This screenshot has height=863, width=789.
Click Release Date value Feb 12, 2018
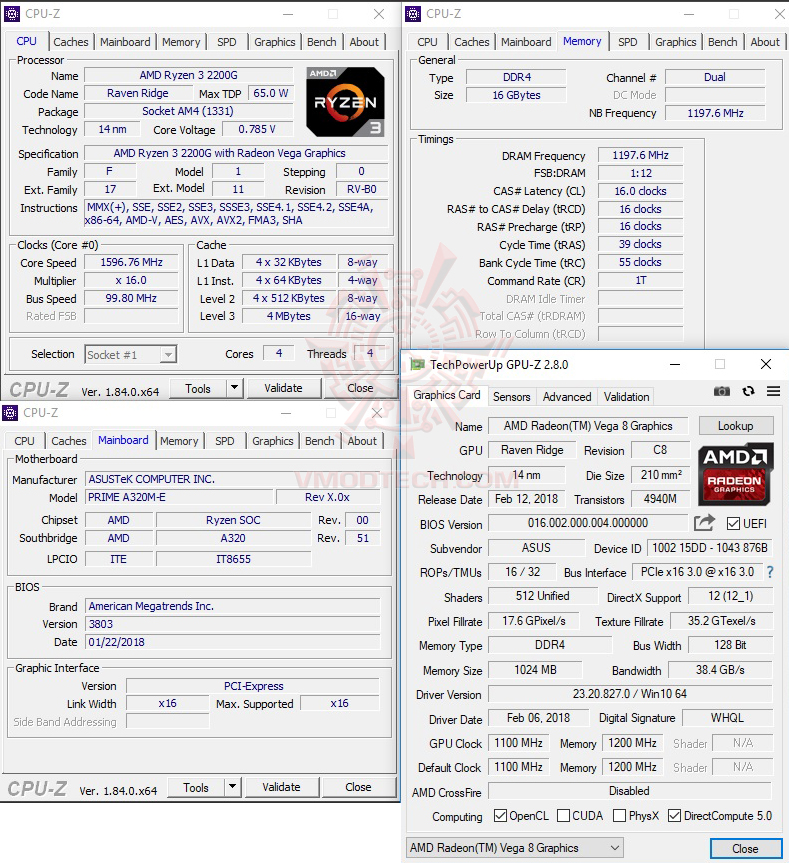coord(527,499)
